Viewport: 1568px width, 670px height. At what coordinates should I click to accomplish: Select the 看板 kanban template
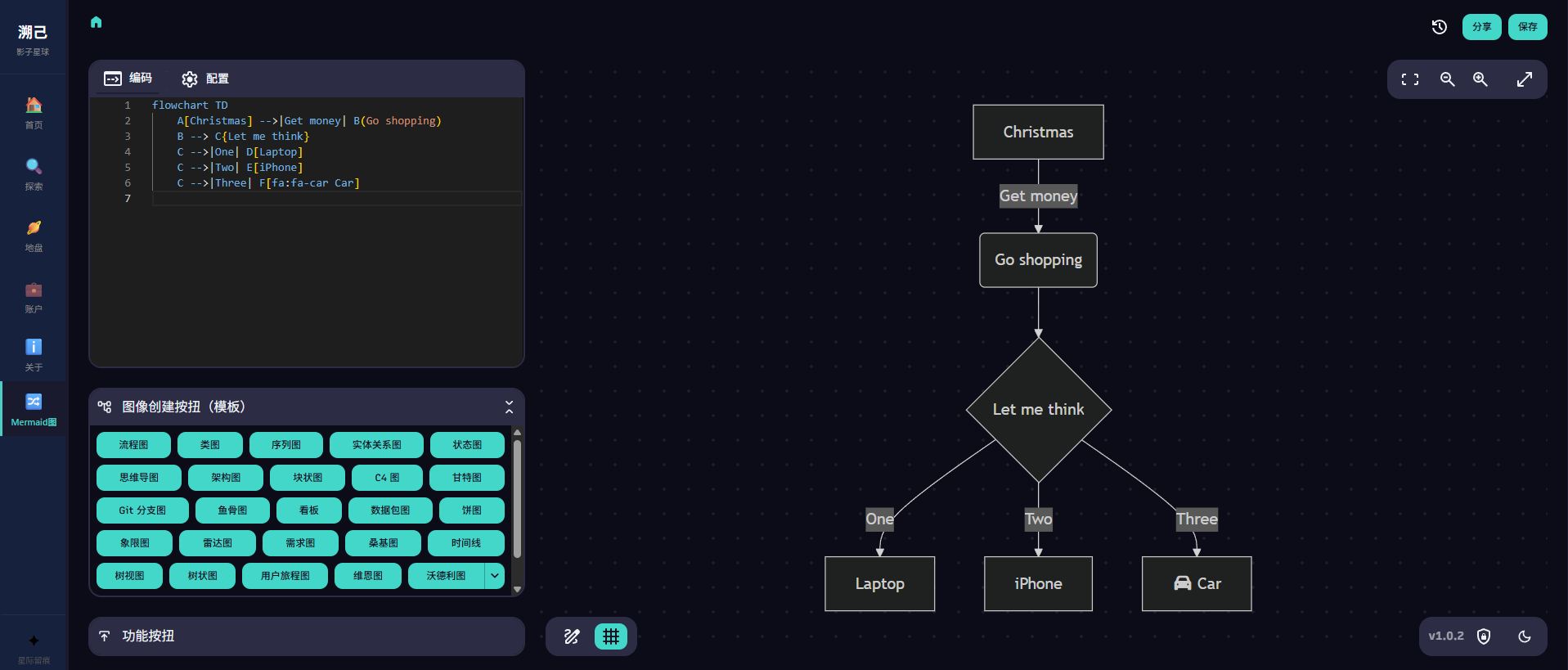tap(309, 510)
